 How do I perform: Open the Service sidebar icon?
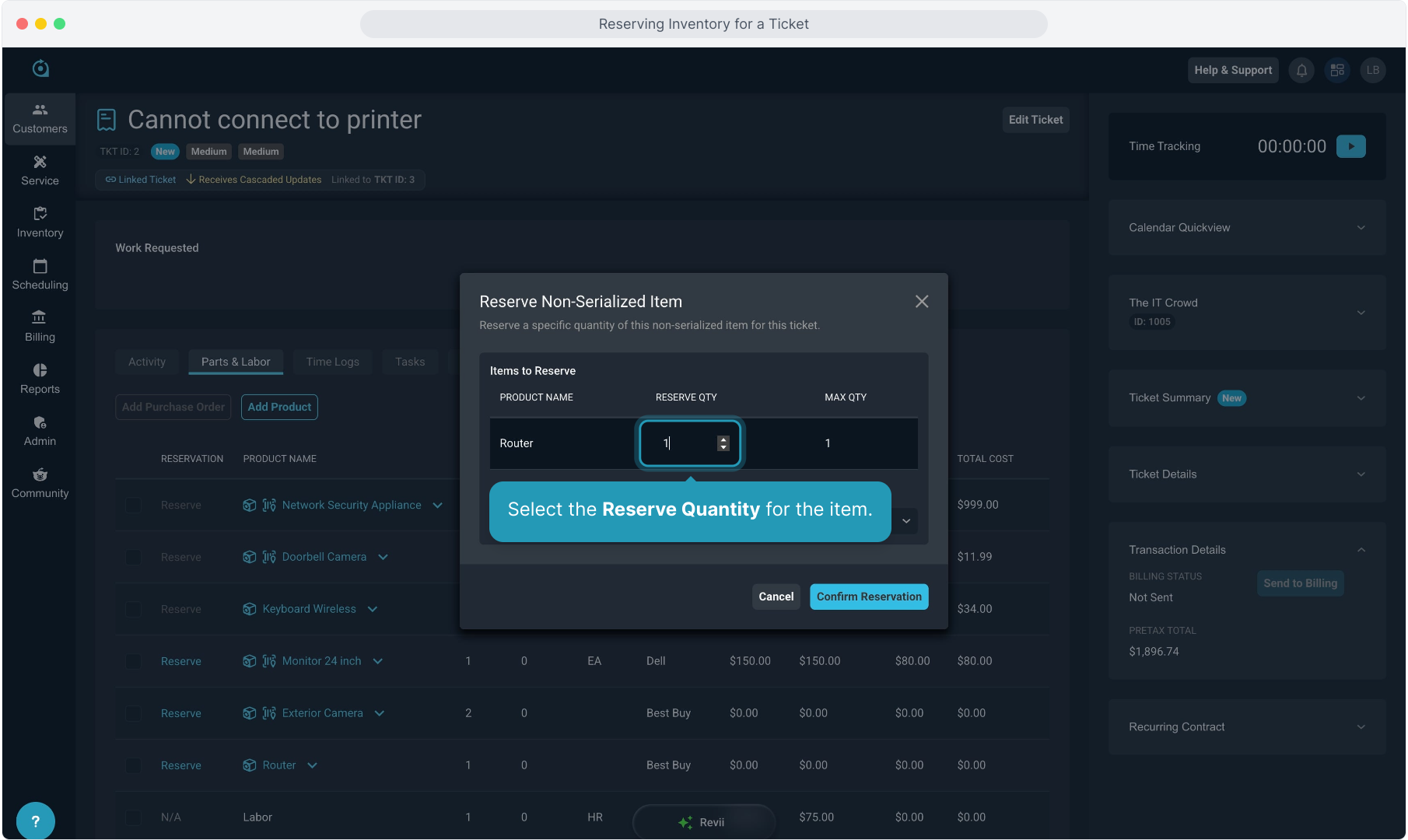(x=40, y=170)
